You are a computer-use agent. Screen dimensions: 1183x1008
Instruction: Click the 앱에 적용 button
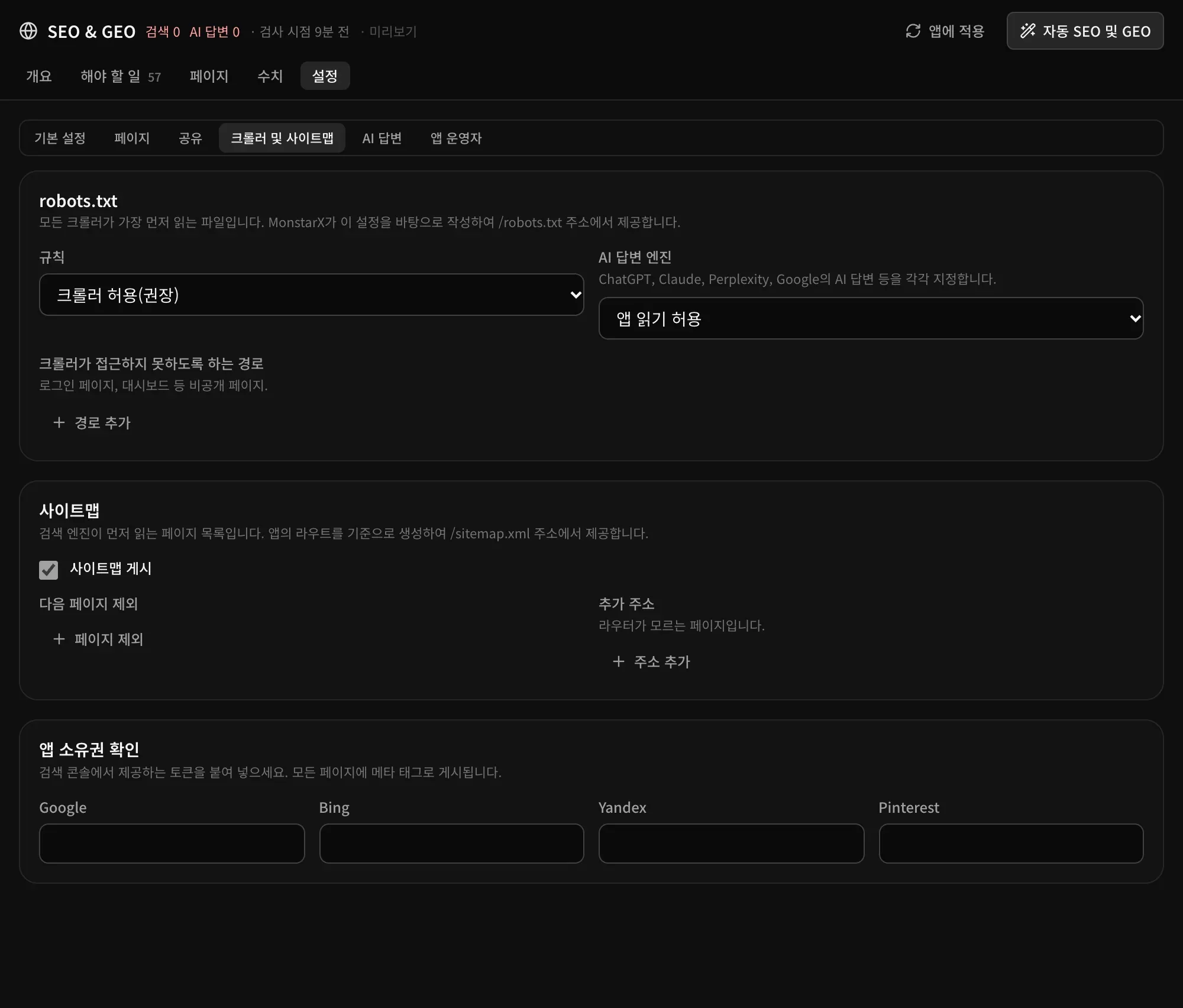click(945, 31)
